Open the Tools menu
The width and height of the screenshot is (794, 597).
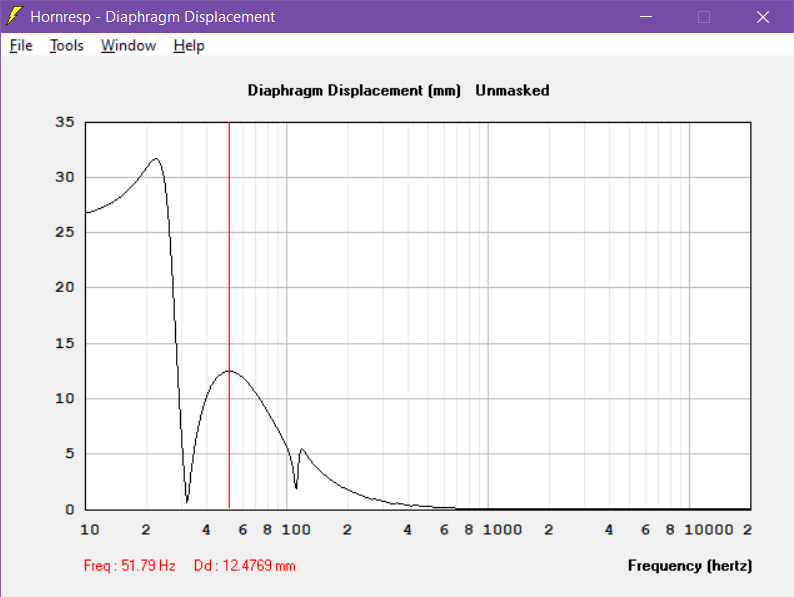pyautogui.click(x=66, y=46)
